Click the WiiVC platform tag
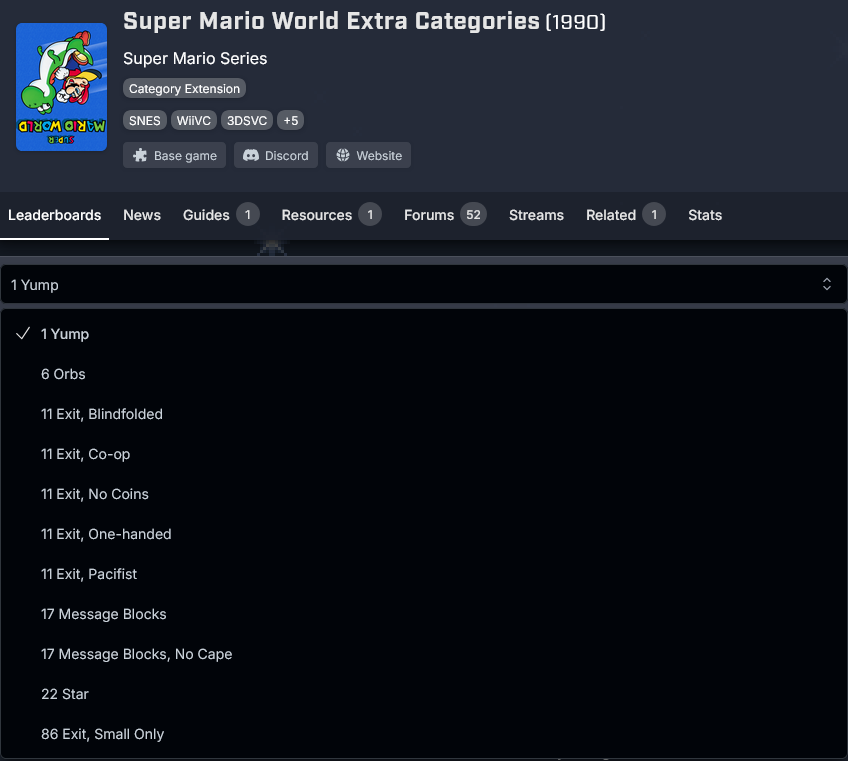The height and width of the screenshot is (761, 848). click(194, 121)
